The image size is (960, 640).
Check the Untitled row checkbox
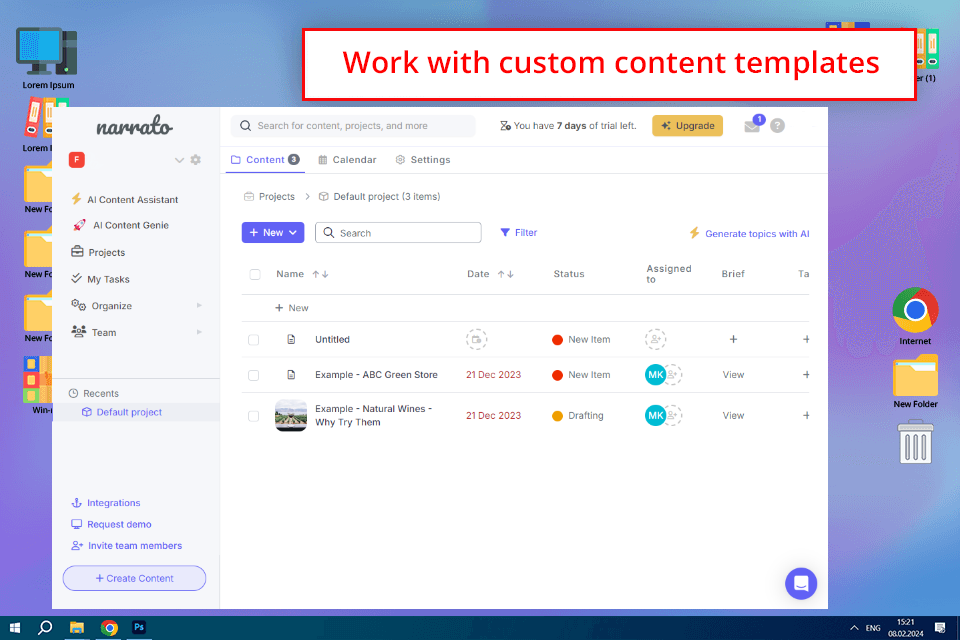point(253,340)
